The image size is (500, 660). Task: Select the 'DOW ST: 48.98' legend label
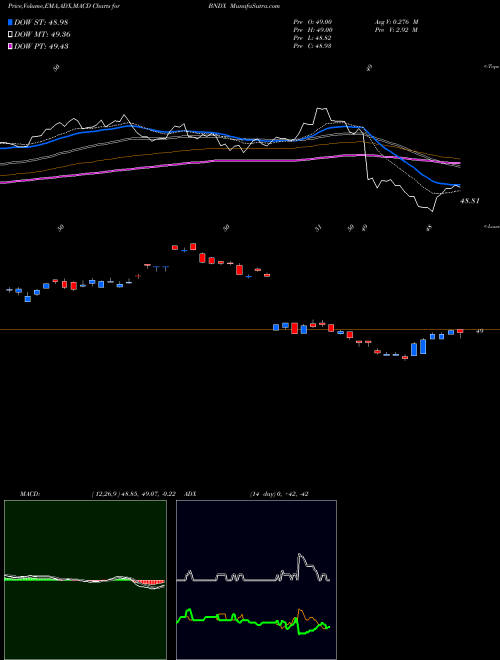41,22
